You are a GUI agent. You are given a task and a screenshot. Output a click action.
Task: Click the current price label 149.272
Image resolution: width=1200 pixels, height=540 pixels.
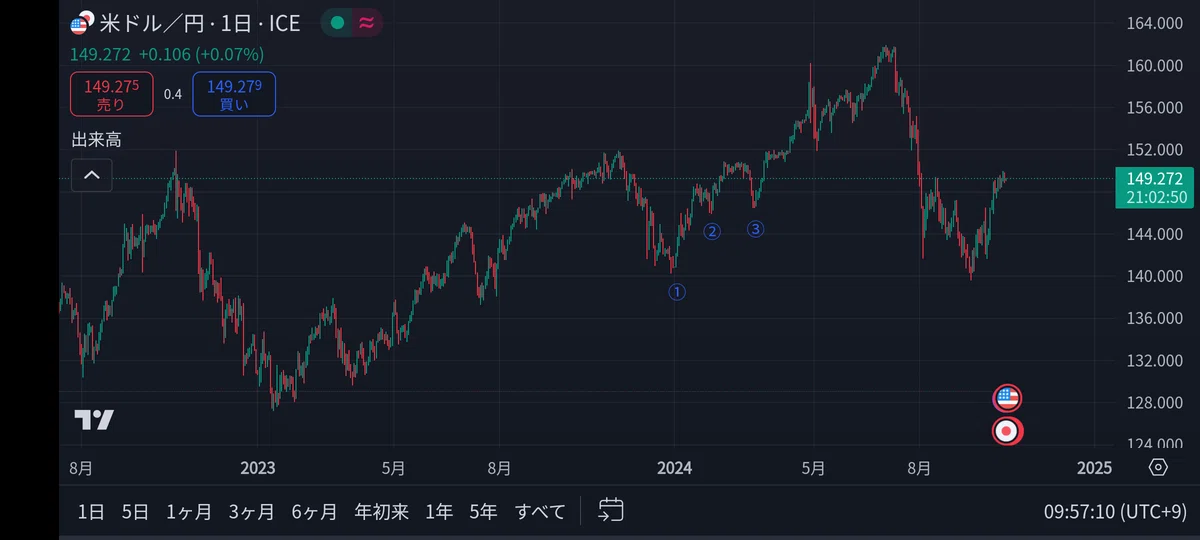(x=1154, y=178)
